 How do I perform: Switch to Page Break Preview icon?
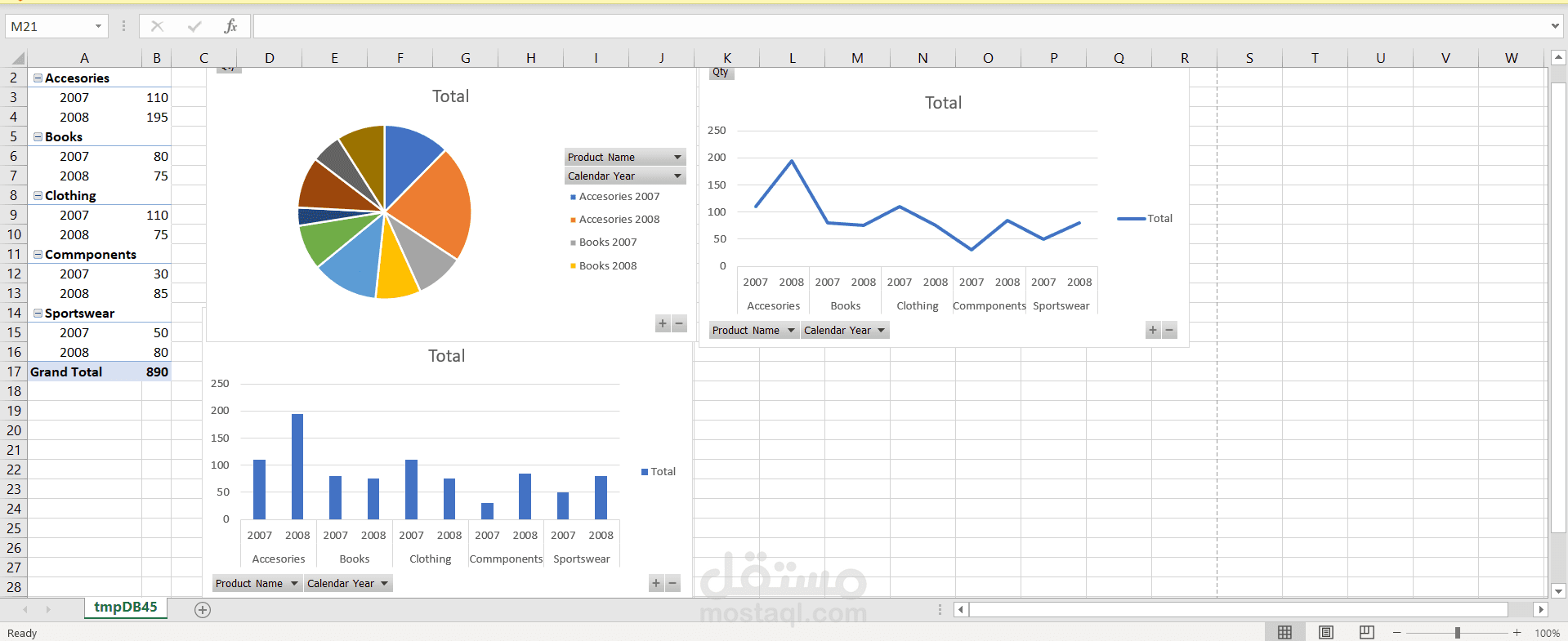point(1366,633)
